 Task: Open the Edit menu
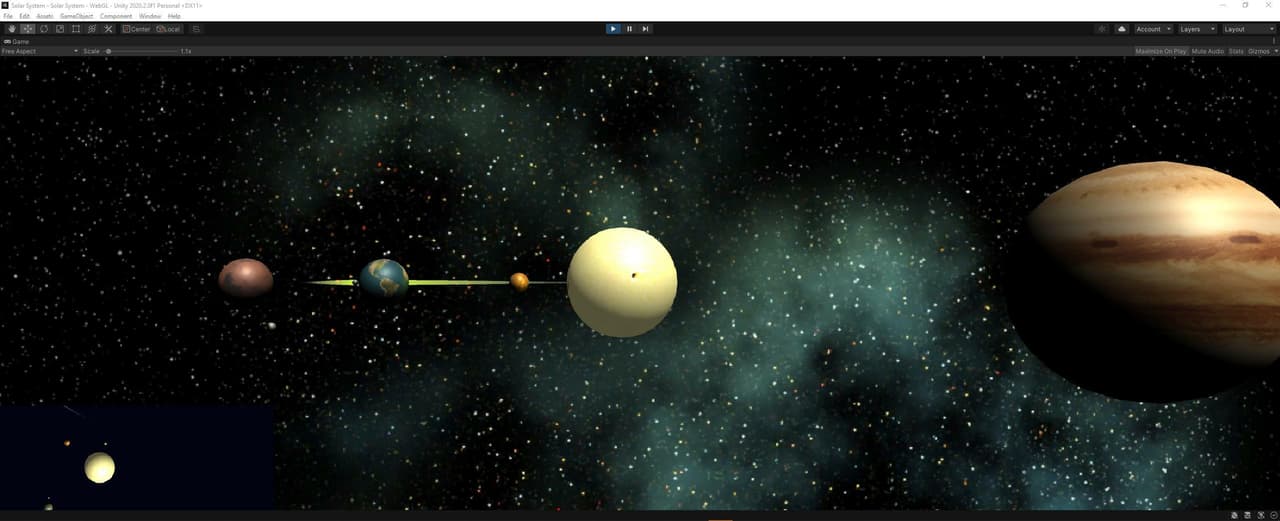(24, 17)
